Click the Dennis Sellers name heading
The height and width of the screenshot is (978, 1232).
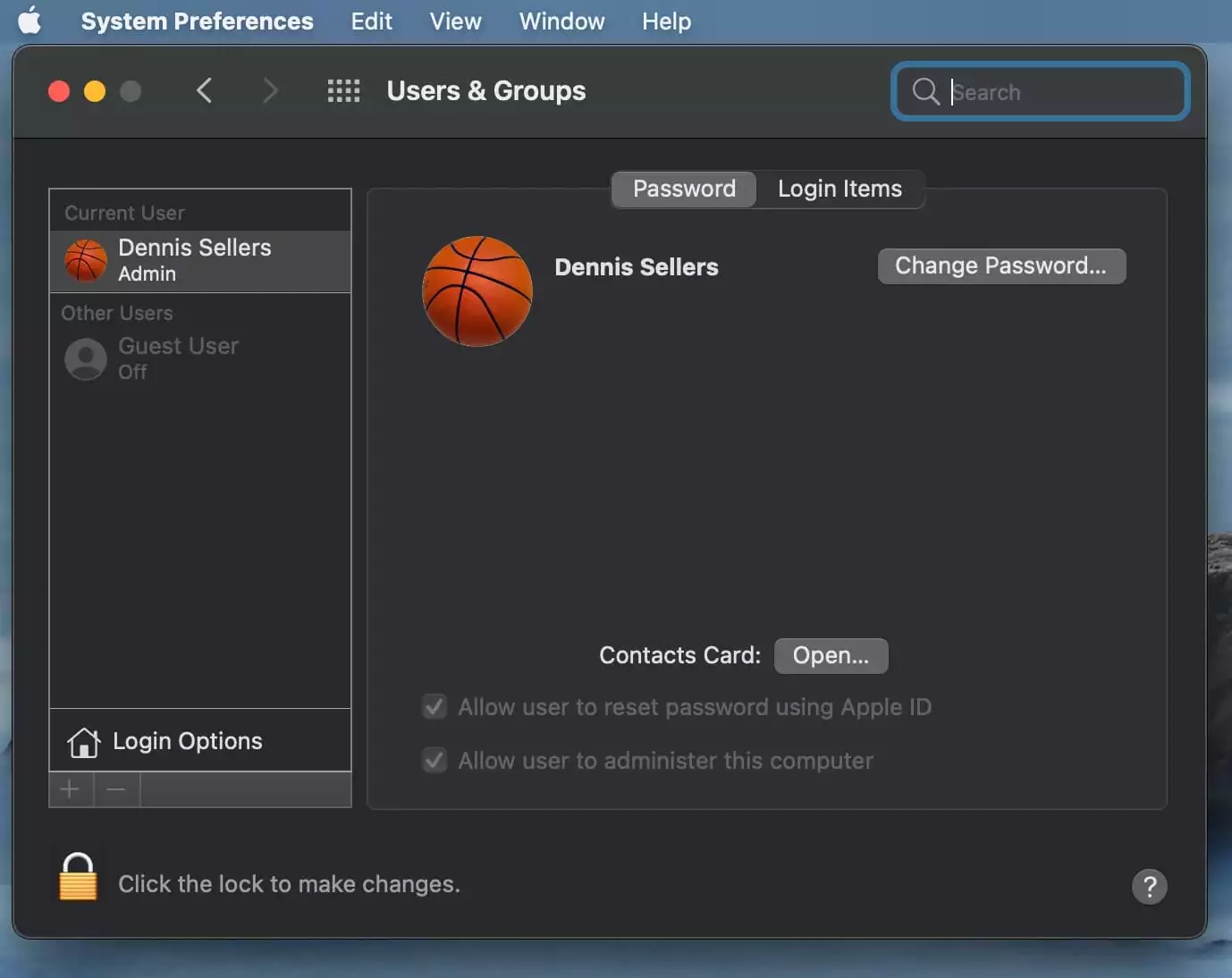[637, 267]
